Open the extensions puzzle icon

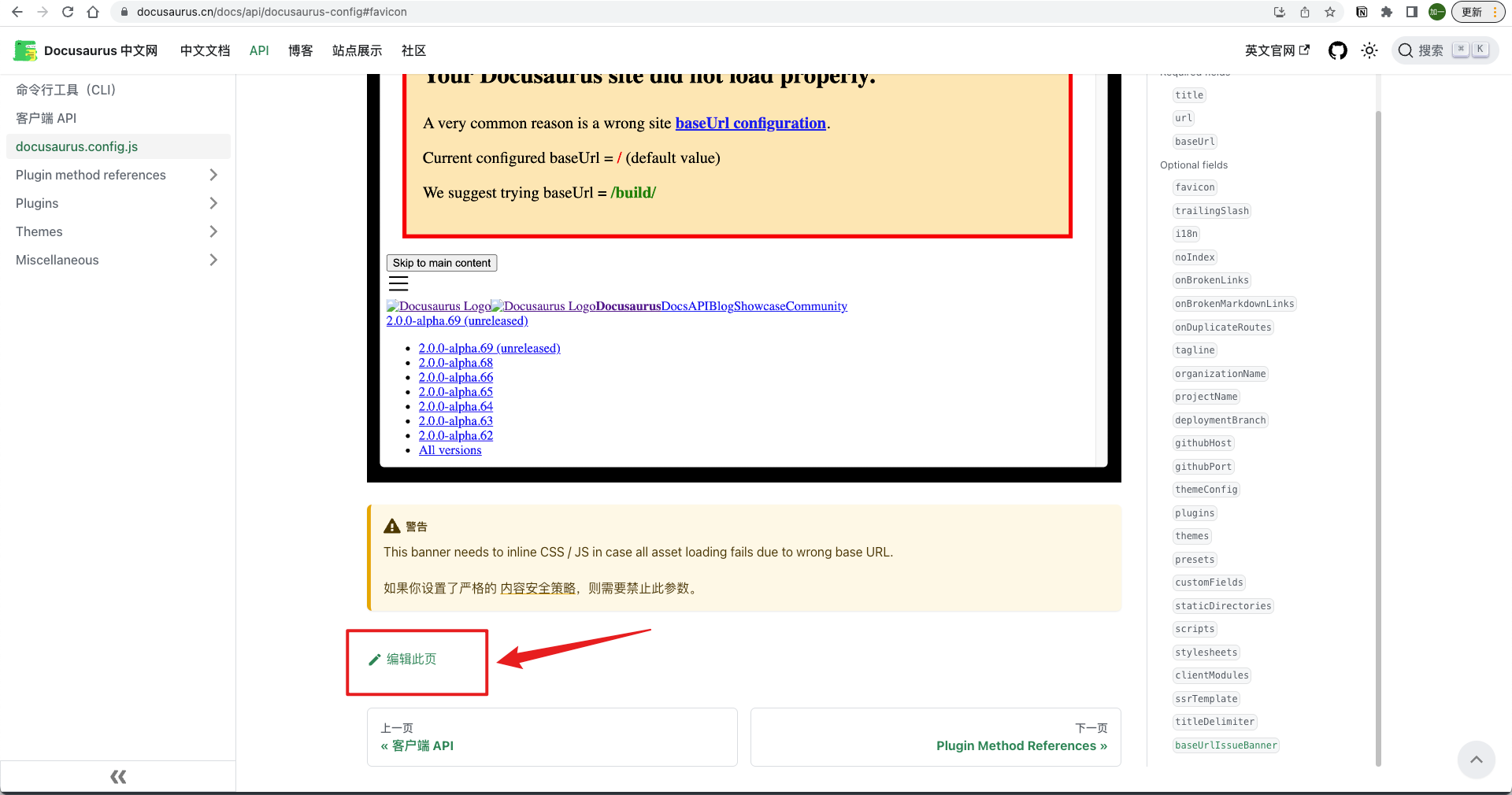coord(1387,12)
